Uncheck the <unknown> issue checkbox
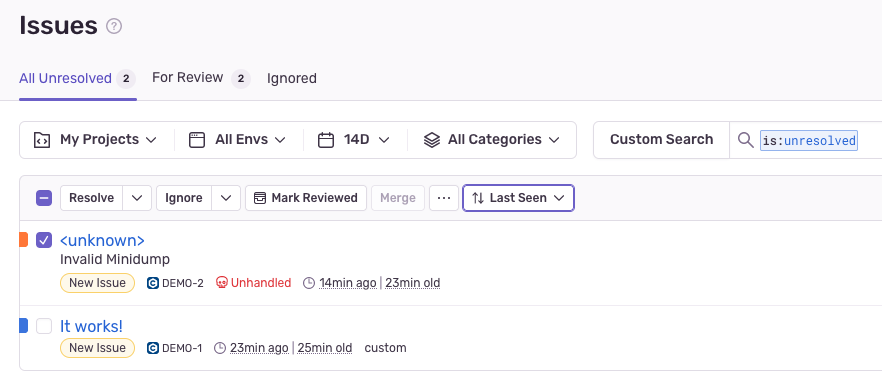The width and height of the screenshot is (882, 387). [44, 240]
